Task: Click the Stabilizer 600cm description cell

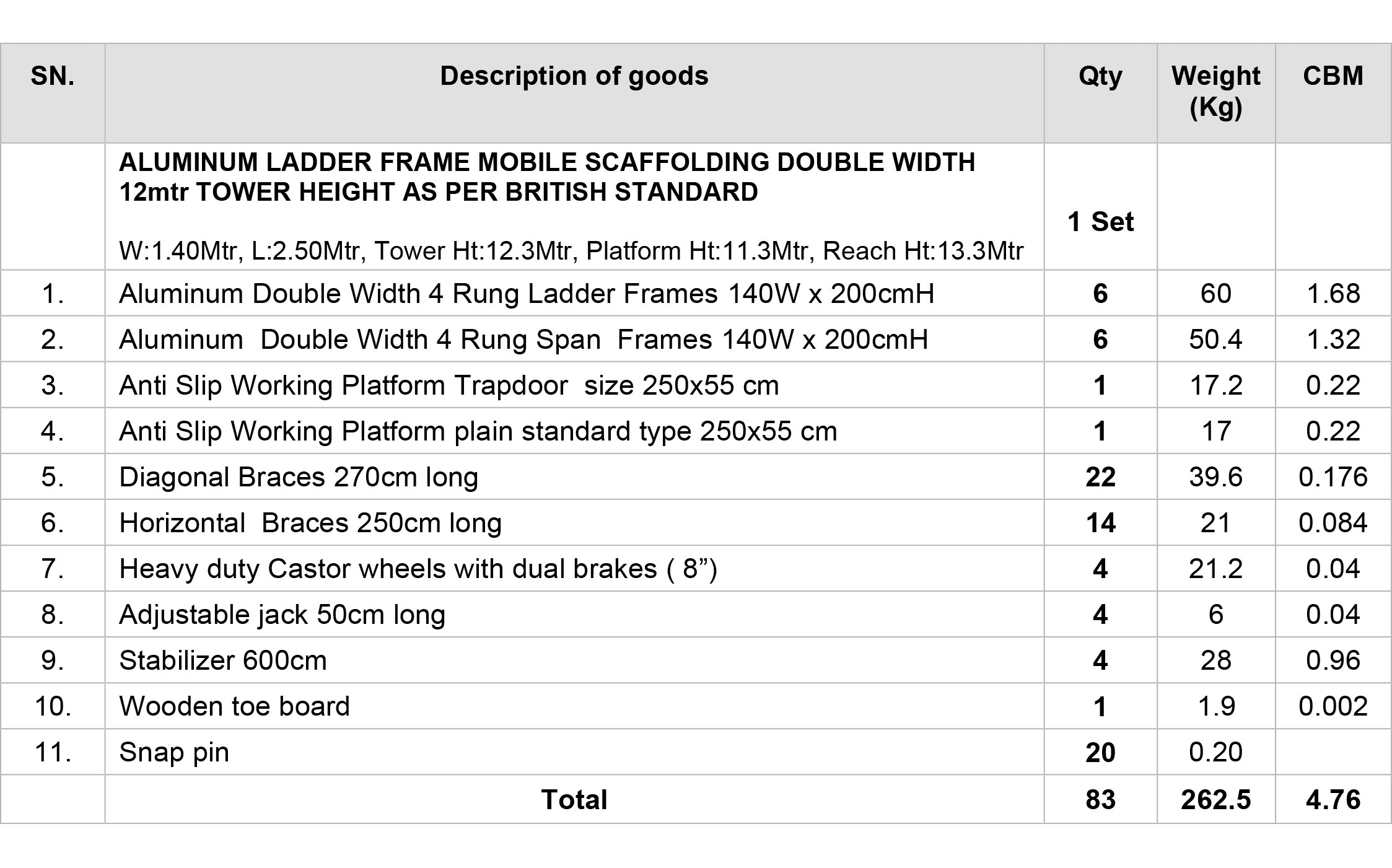Action: coord(574,660)
